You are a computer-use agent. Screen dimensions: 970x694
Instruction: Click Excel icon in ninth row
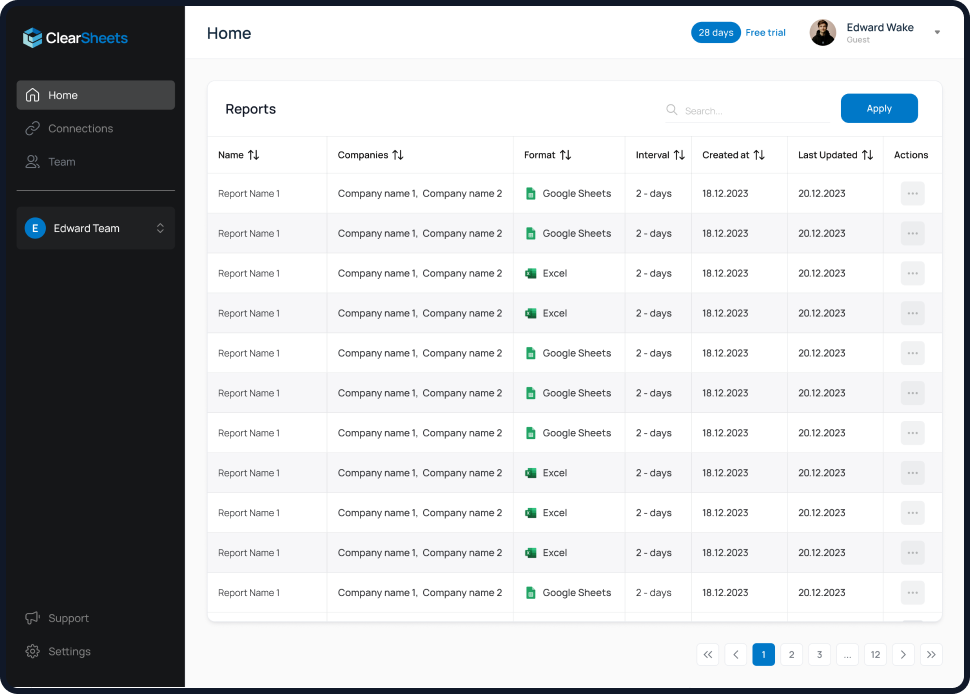pyautogui.click(x=530, y=513)
